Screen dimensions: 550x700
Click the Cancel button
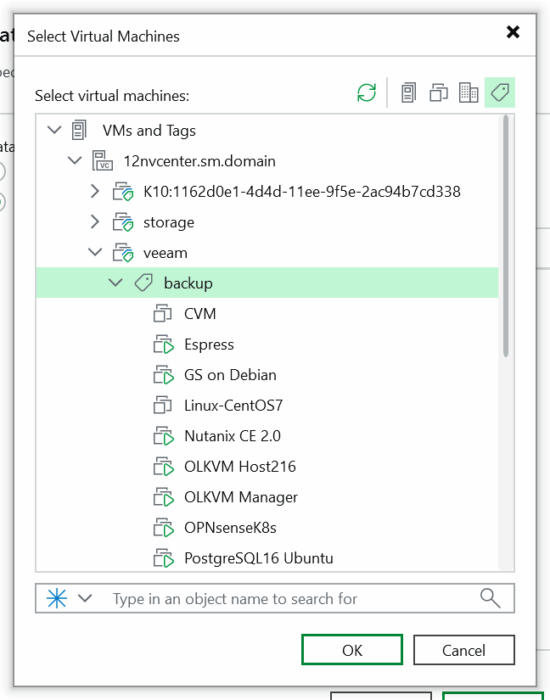click(464, 650)
